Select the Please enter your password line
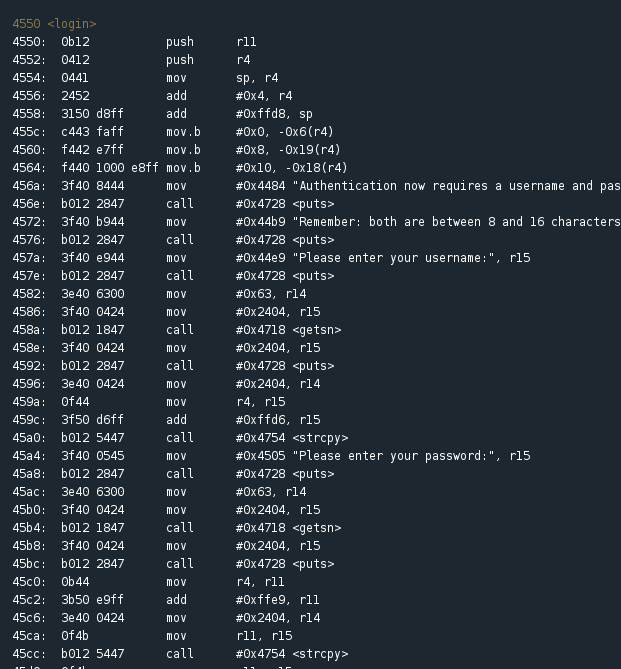Image resolution: width=621 pixels, height=669 pixels. (x=271, y=456)
